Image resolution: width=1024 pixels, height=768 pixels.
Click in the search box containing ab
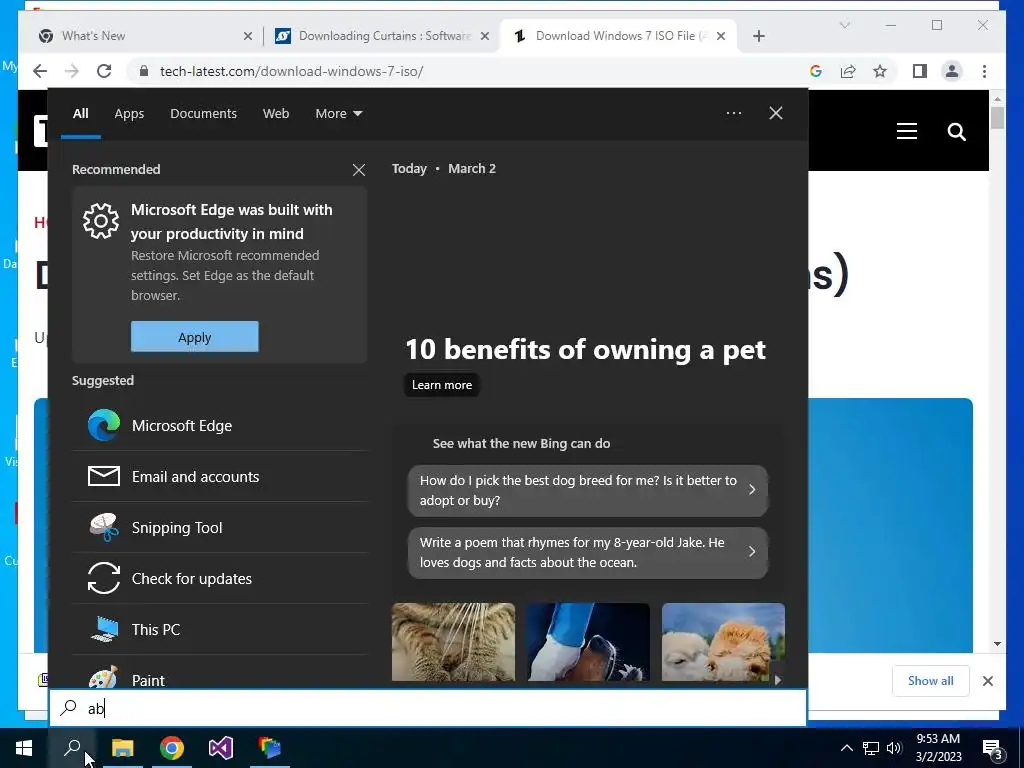428,708
